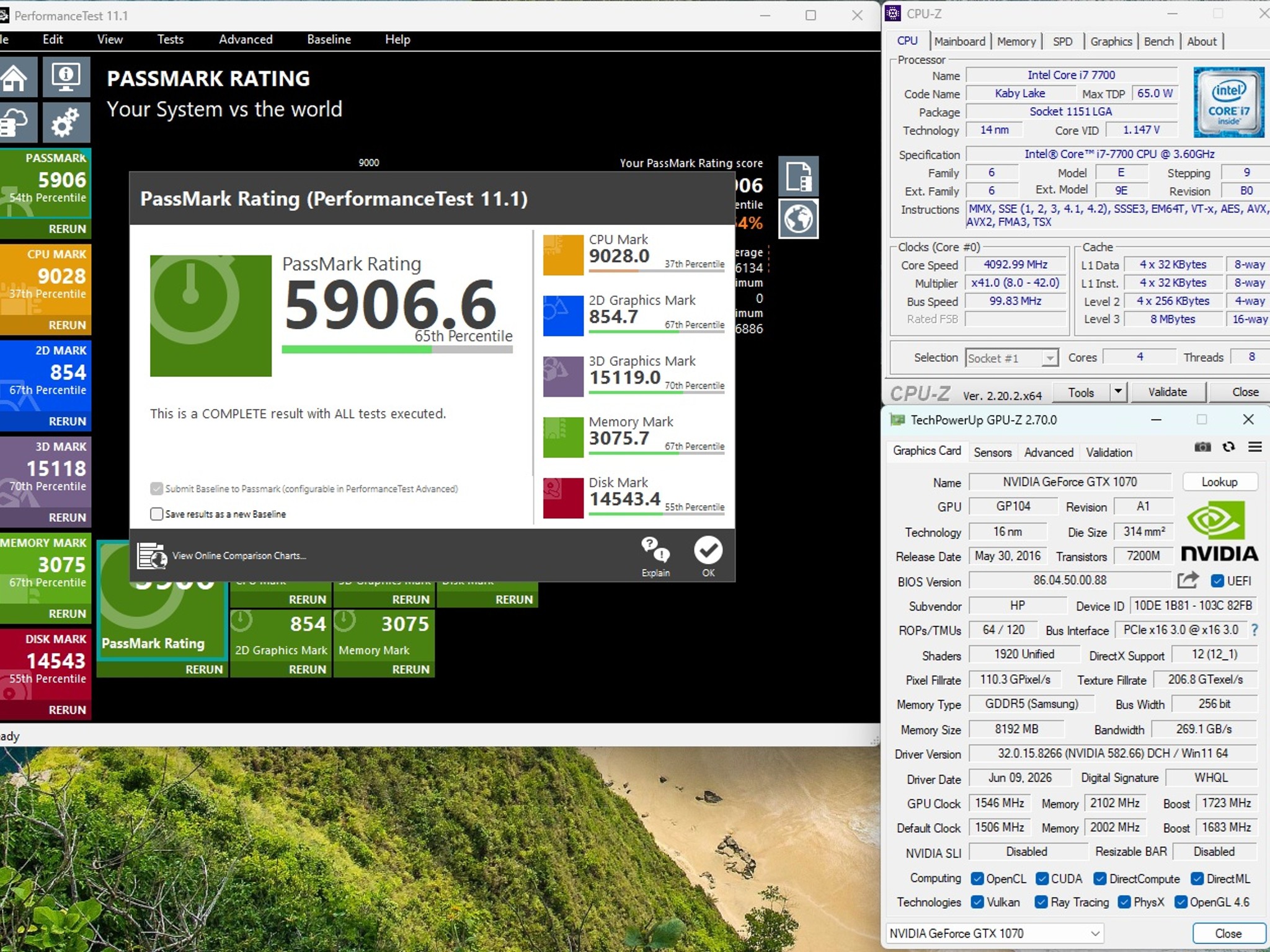Toggle the OpenGL 4.6 checkbox
The image size is (1270, 952).
pos(1181,902)
